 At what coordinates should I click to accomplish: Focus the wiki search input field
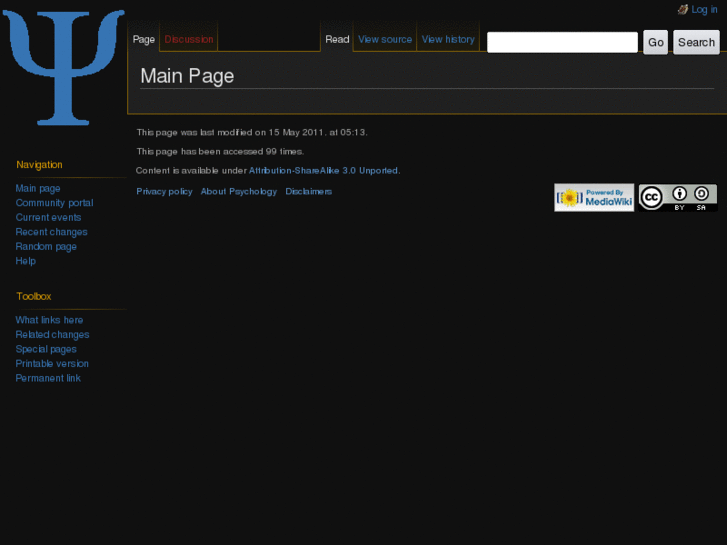click(562, 42)
